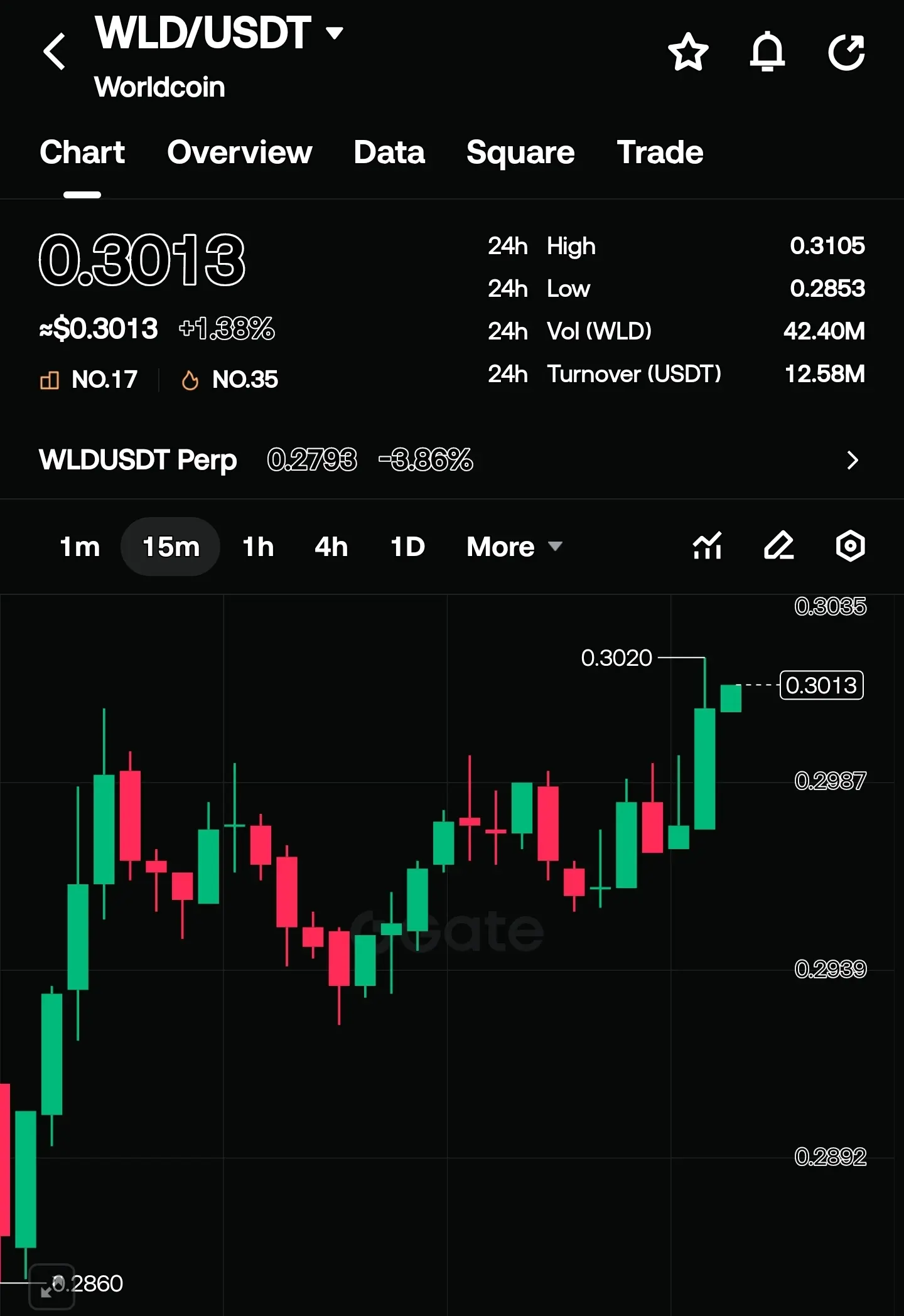Tap the 0.2939 price axis label
Viewport: 904px width, 1316px height.
(830, 969)
